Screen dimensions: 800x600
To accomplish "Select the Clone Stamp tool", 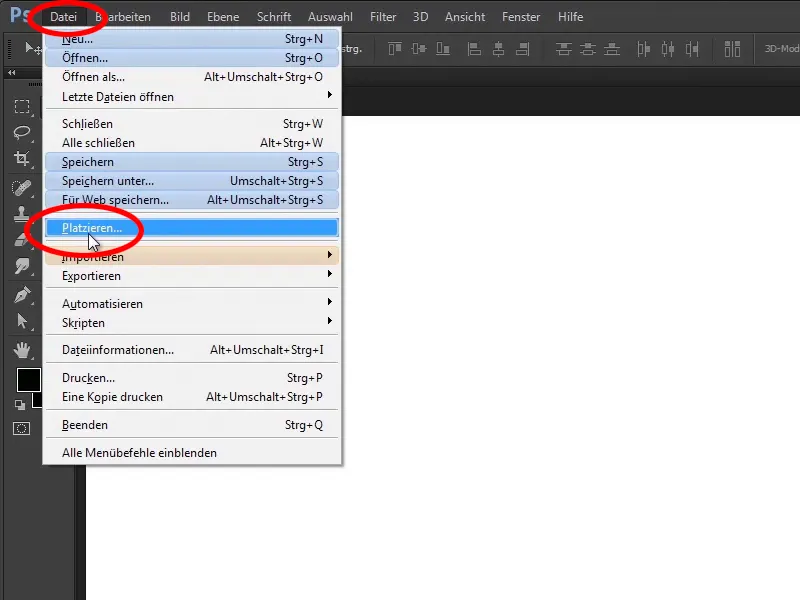I will point(21,213).
